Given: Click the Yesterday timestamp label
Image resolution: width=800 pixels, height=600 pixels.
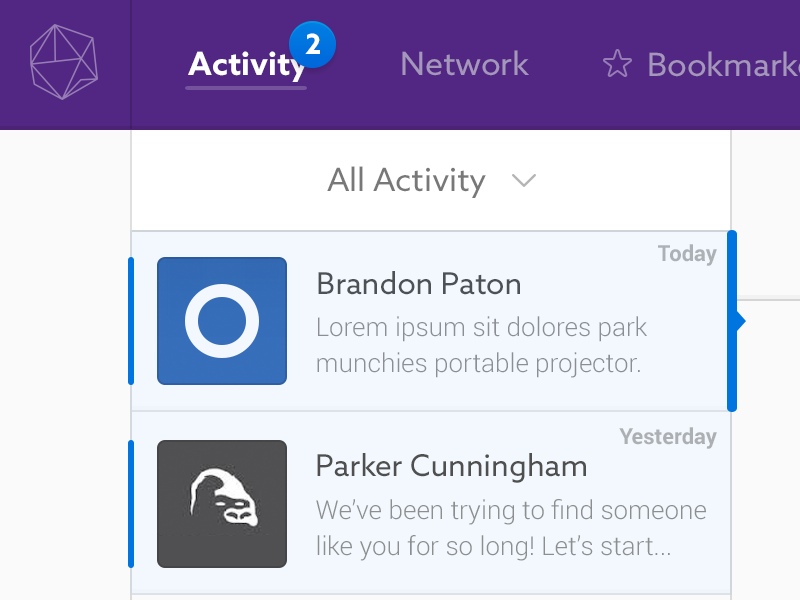Looking at the screenshot, I should (668, 437).
